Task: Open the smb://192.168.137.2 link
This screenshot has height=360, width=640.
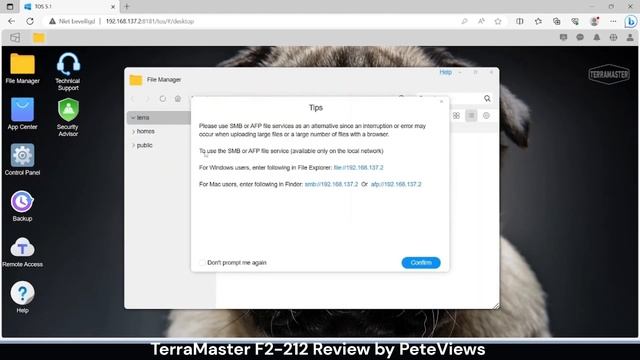Action: click(331, 184)
